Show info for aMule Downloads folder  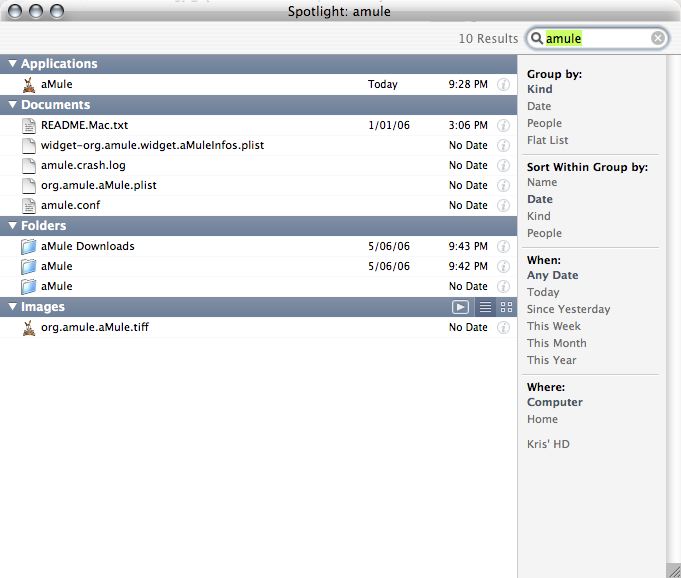coord(503,247)
